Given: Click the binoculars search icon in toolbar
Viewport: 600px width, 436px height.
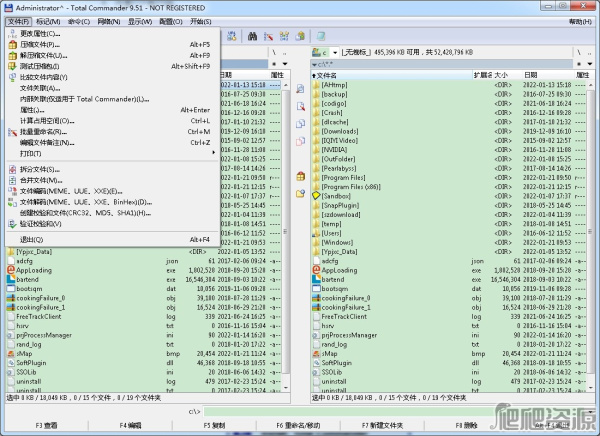Looking at the screenshot, I should 254,36.
